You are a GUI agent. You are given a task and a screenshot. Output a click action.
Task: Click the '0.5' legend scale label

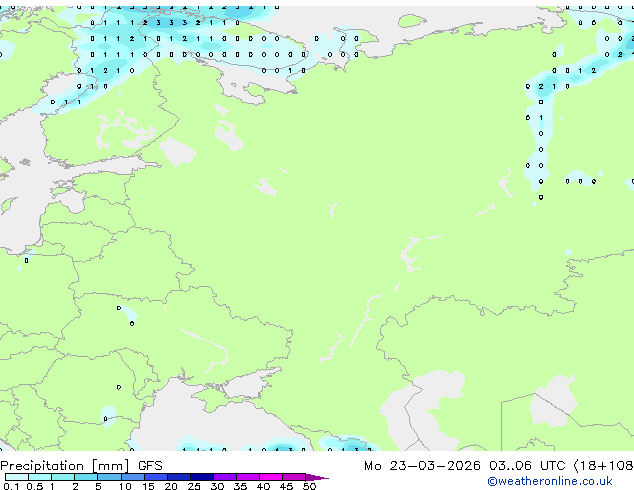35,486
